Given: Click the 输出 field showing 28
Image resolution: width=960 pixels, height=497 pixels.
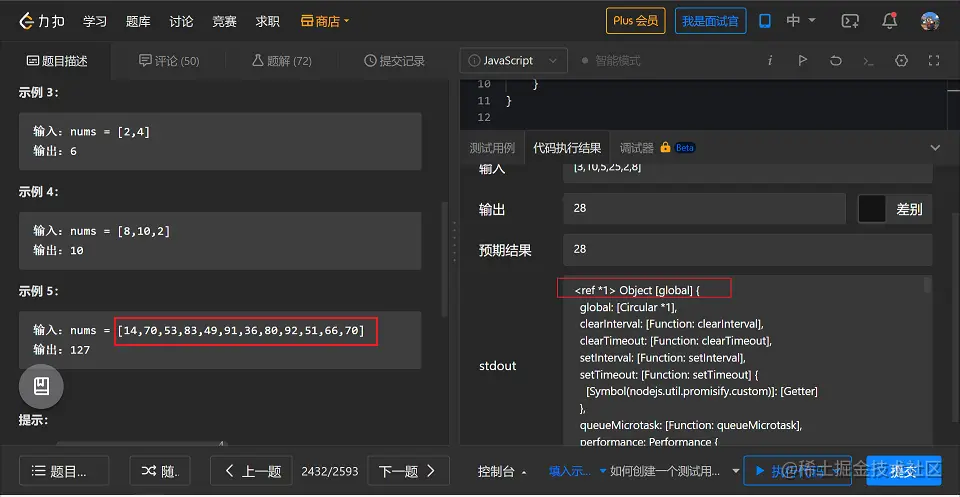Looking at the screenshot, I should [704, 209].
